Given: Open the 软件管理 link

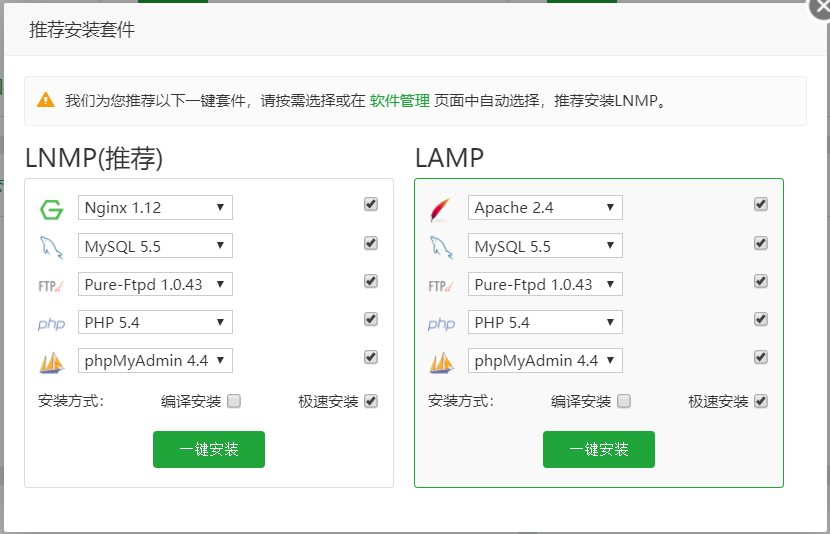Looking at the screenshot, I should click(400, 101).
